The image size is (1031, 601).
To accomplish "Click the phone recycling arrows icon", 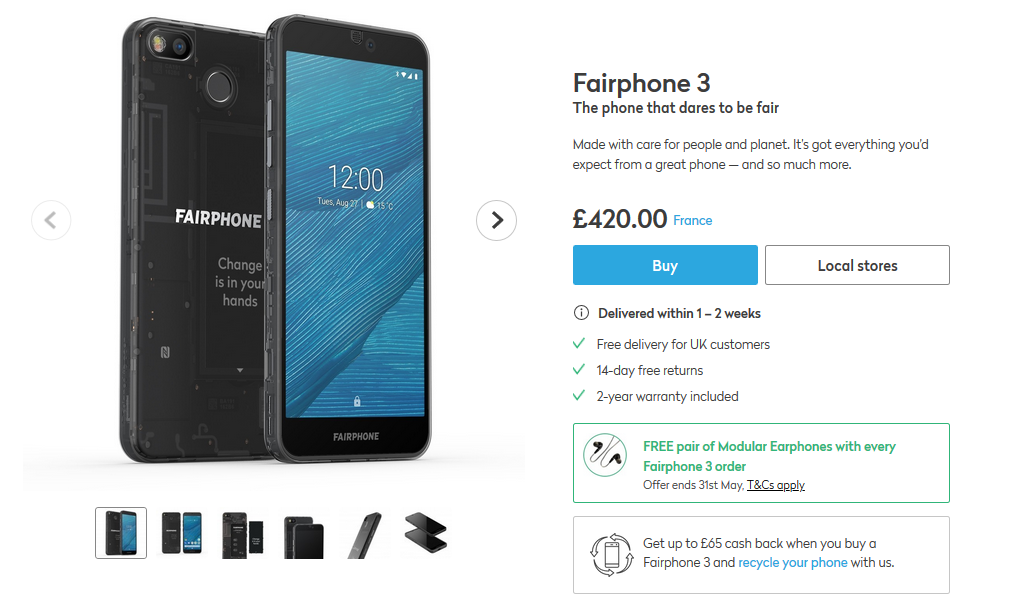I will click(x=611, y=554).
